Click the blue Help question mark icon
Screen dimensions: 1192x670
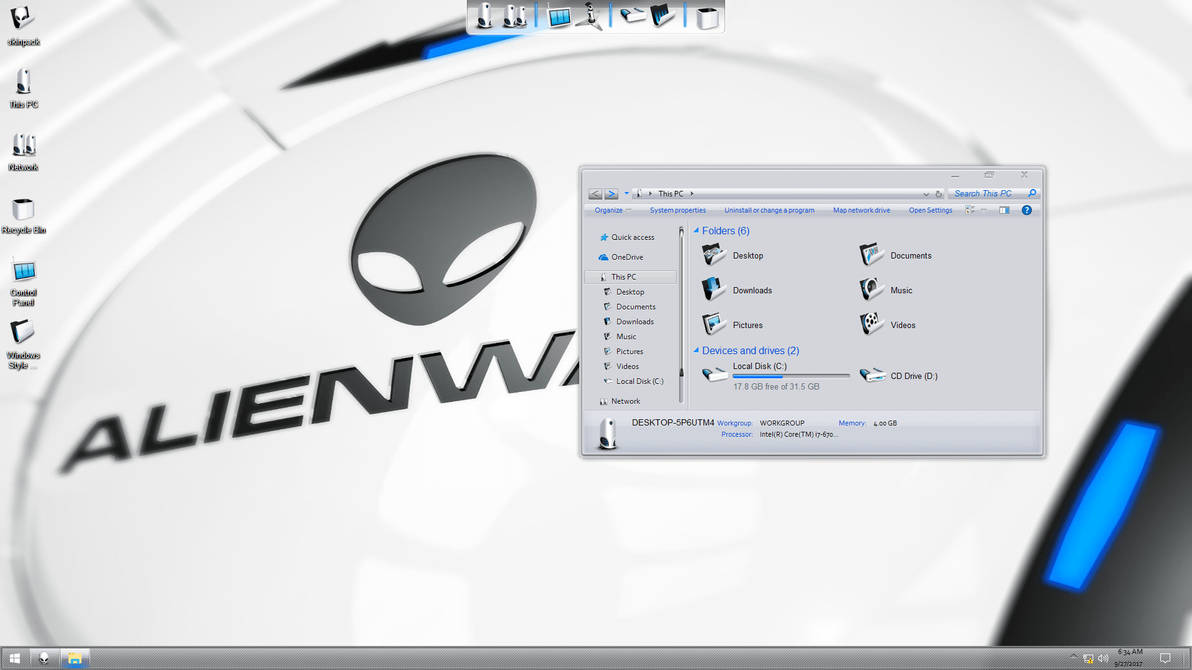1026,210
